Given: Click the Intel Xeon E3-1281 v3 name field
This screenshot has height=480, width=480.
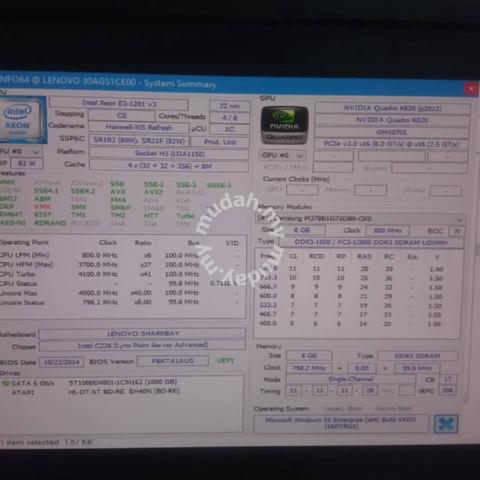Looking at the screenshot, I should (x=119, y=103).
